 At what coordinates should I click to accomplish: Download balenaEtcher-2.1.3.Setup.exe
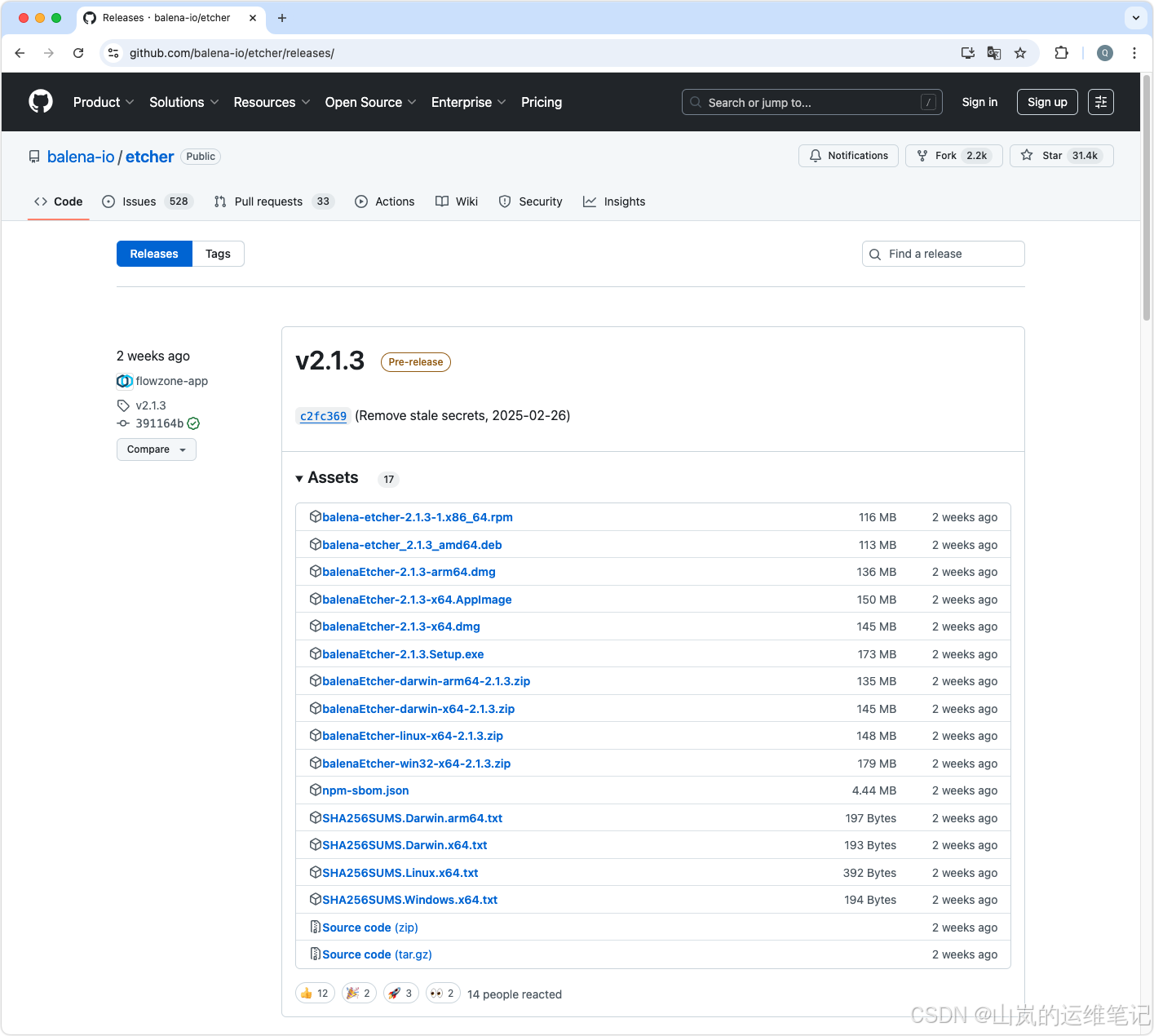[x=403, y=654]
